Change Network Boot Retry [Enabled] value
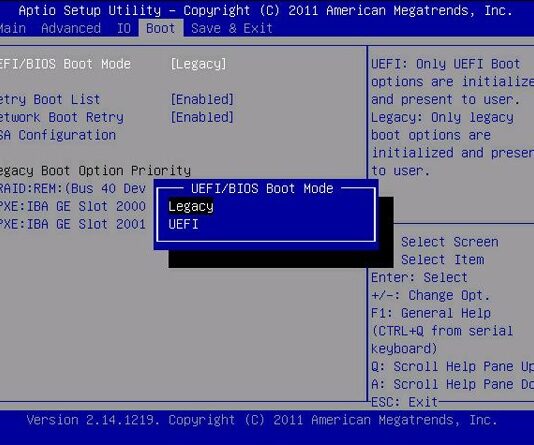This screenshot has height=445, width=534. tap(202, 117)
